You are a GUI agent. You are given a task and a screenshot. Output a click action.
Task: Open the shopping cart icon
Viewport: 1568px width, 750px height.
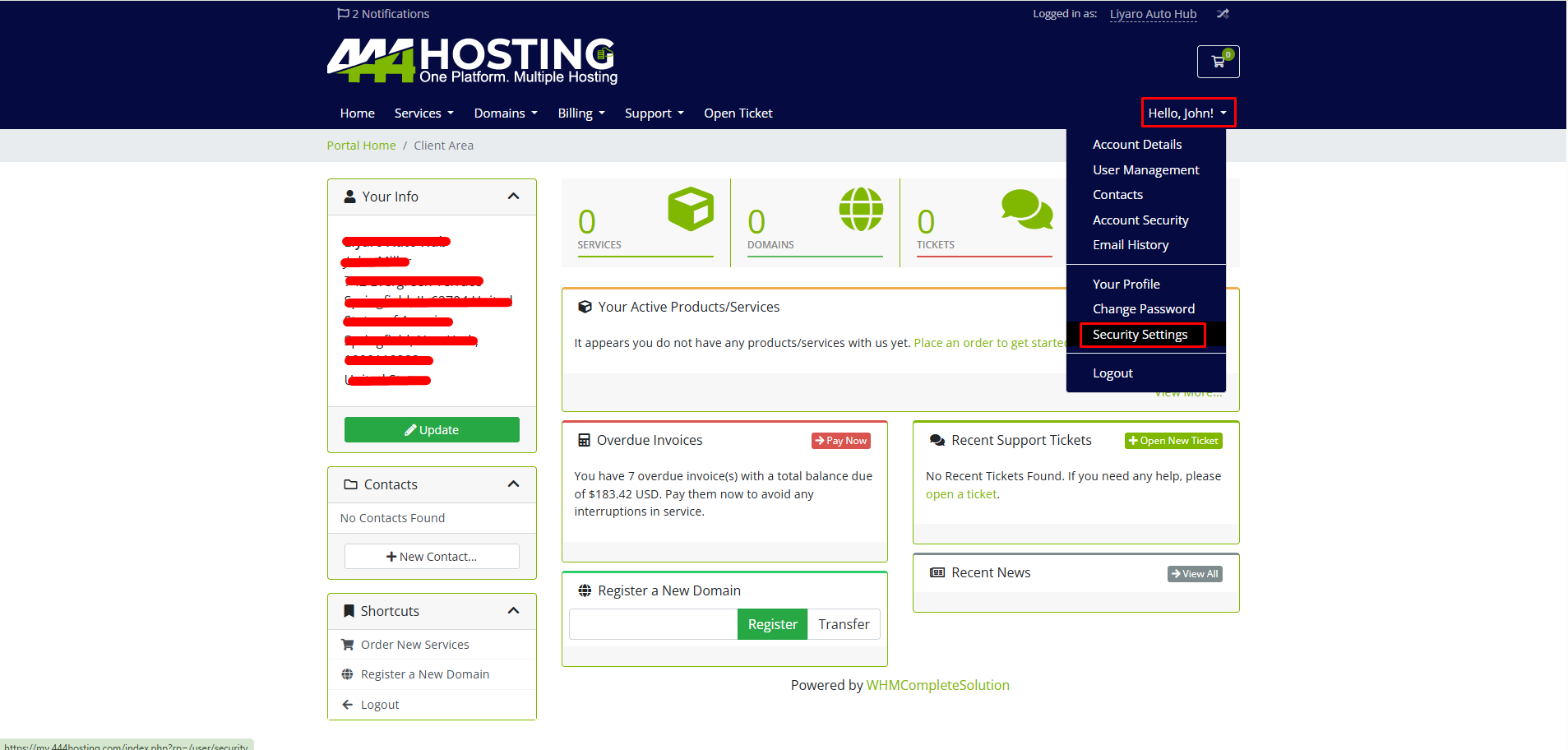[1218, 62]
